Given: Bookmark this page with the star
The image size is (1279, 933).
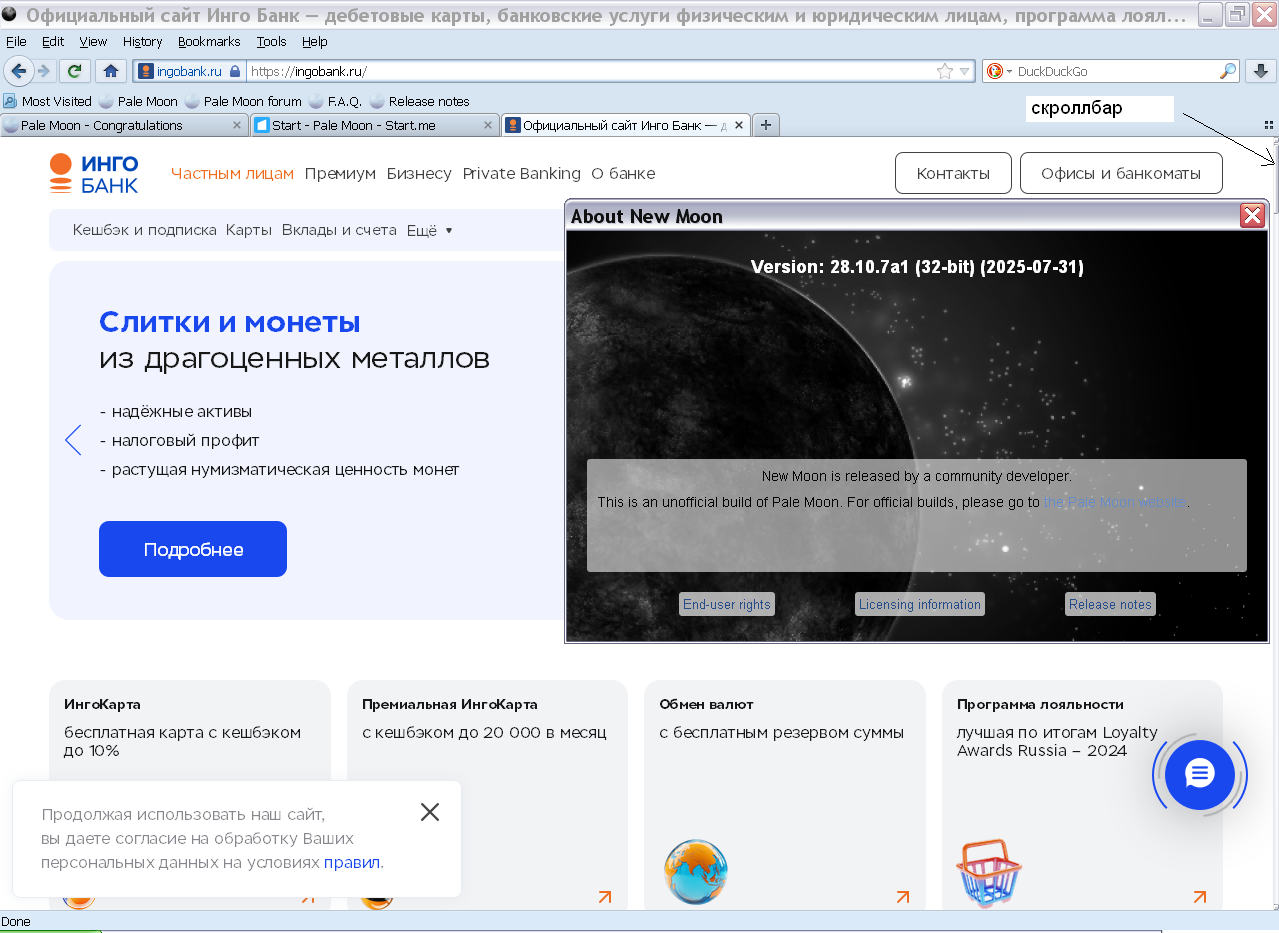Looking at the screenshot, I should coord(944,71).
